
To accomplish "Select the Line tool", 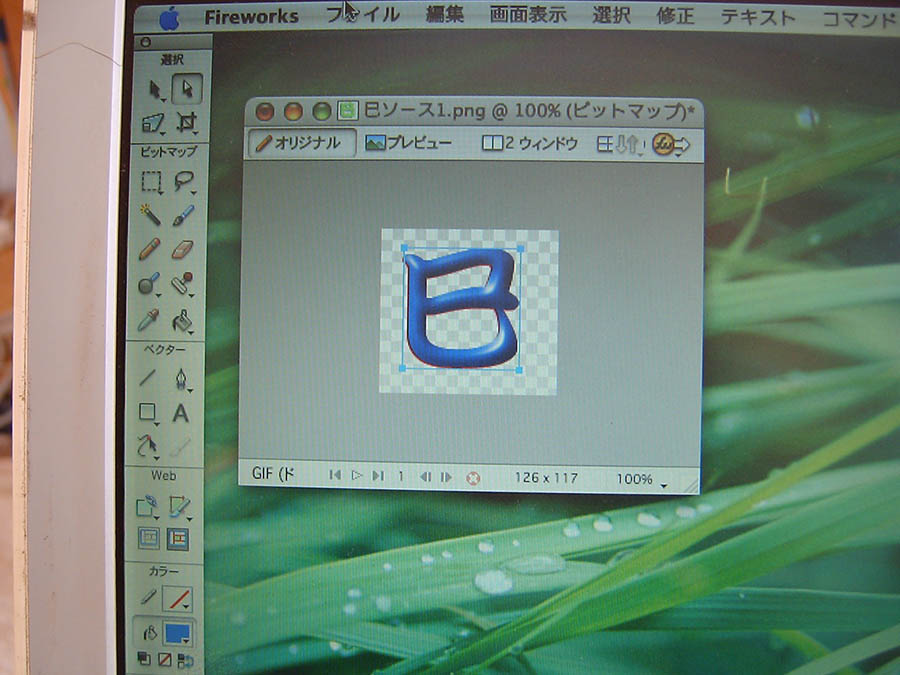I will coord(147,378).
